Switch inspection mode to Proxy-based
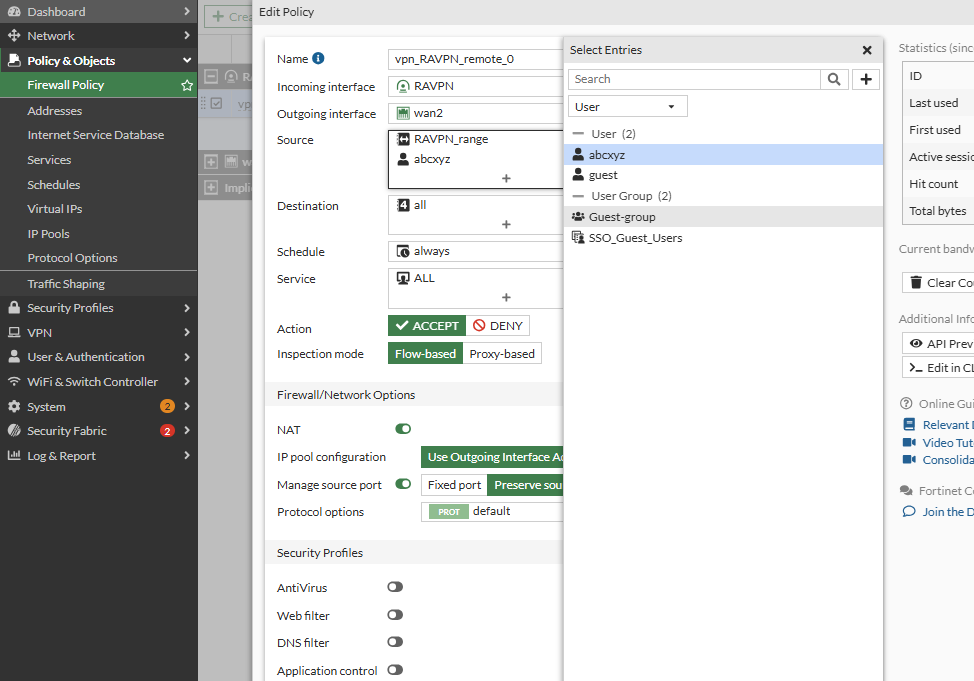Image resolution: width=974 pixels, height=681 pixels. pos(501,354)
